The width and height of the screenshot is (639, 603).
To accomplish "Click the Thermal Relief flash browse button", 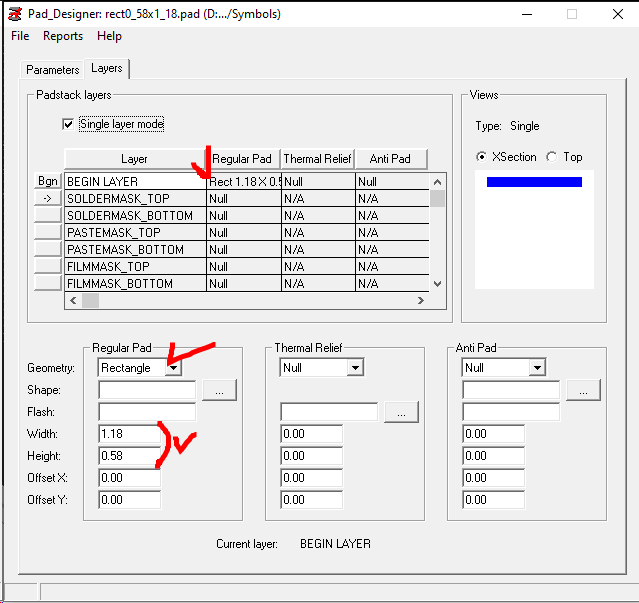I will point(401,412).
